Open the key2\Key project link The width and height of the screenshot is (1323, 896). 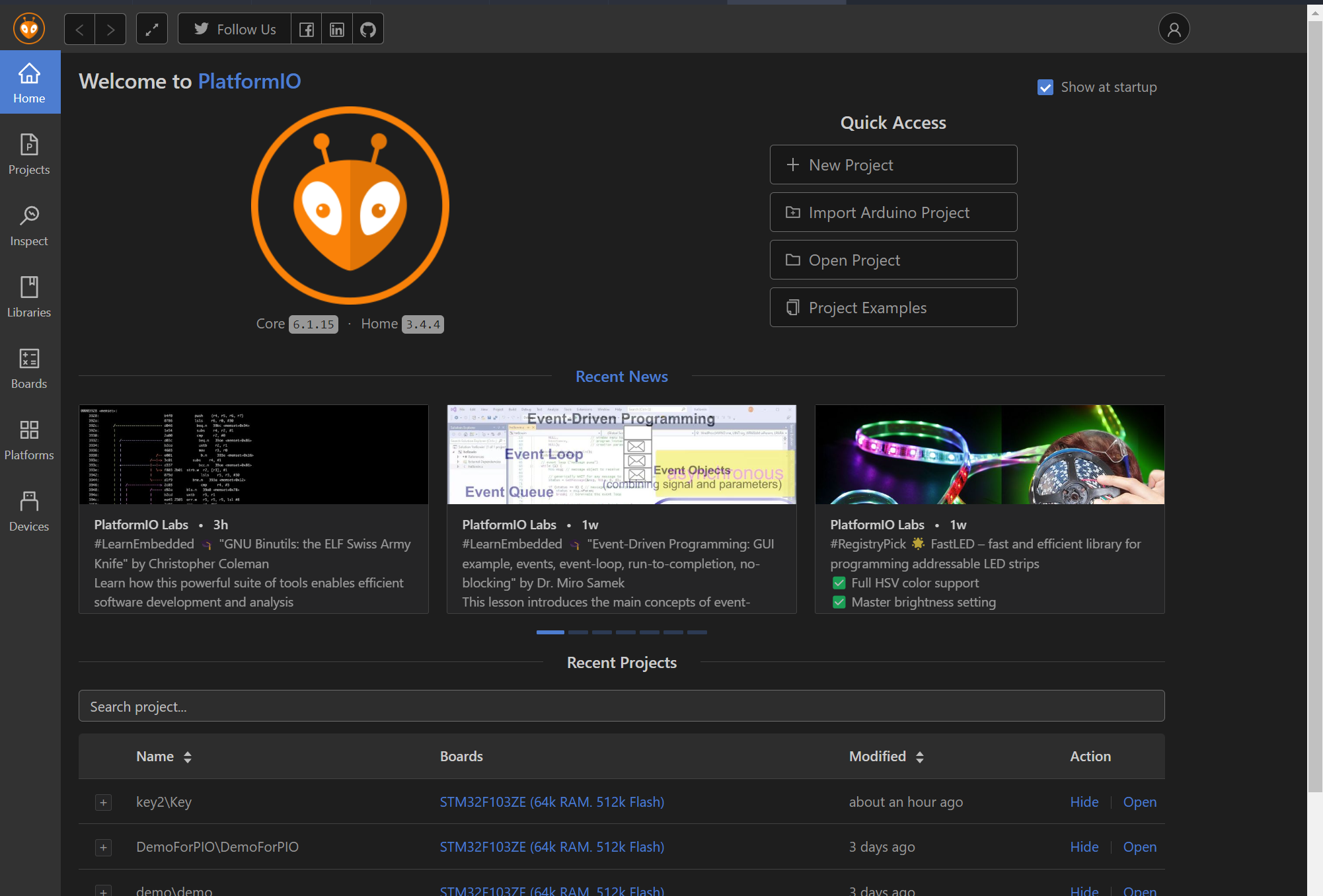1139,802
